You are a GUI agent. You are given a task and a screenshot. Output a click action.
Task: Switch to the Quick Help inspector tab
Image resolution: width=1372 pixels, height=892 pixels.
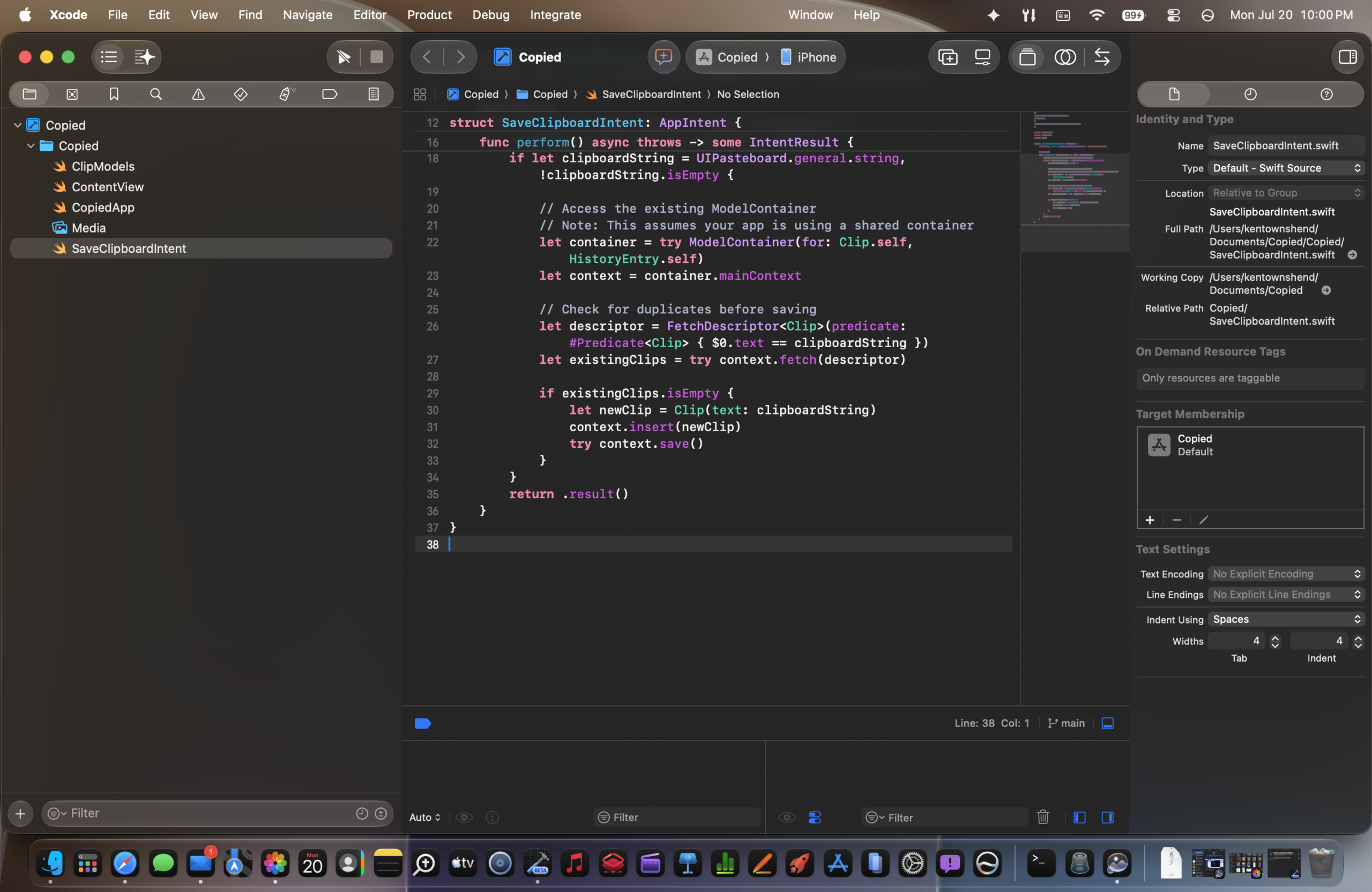click(1326, 94)
